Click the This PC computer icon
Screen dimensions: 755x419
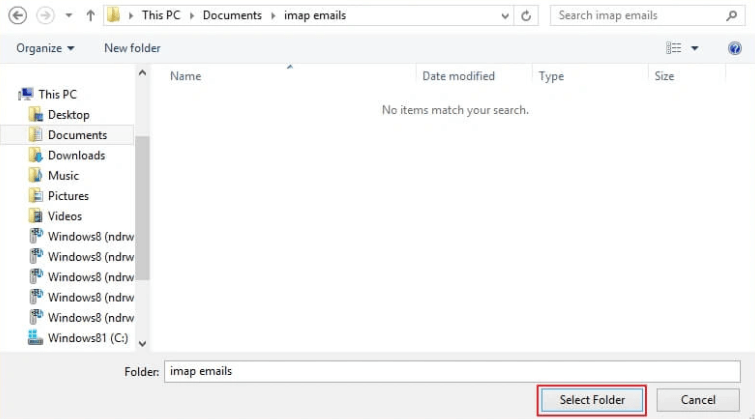[26, 94]
